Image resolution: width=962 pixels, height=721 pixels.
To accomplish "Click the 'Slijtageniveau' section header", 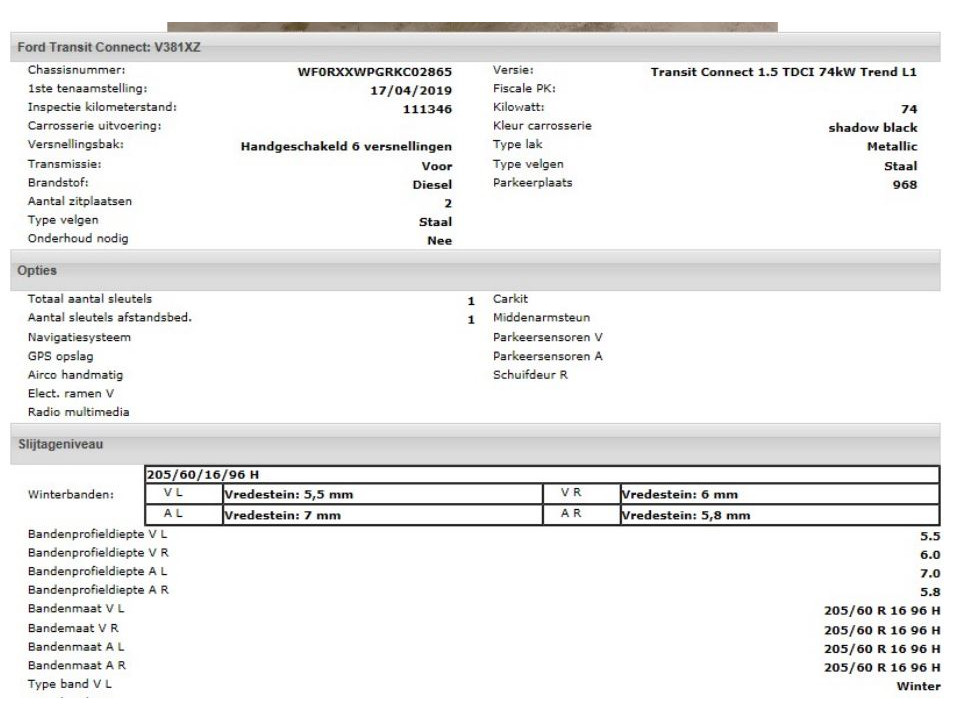I will 475,444.
